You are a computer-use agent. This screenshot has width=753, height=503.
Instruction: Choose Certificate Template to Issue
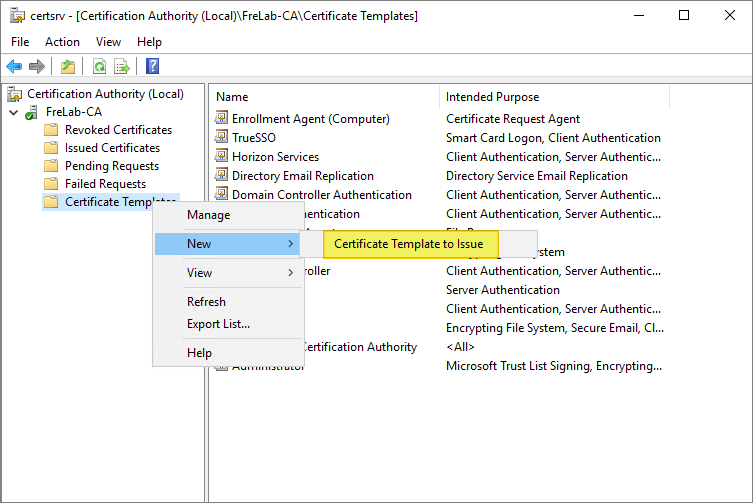(x=408, y=244)
